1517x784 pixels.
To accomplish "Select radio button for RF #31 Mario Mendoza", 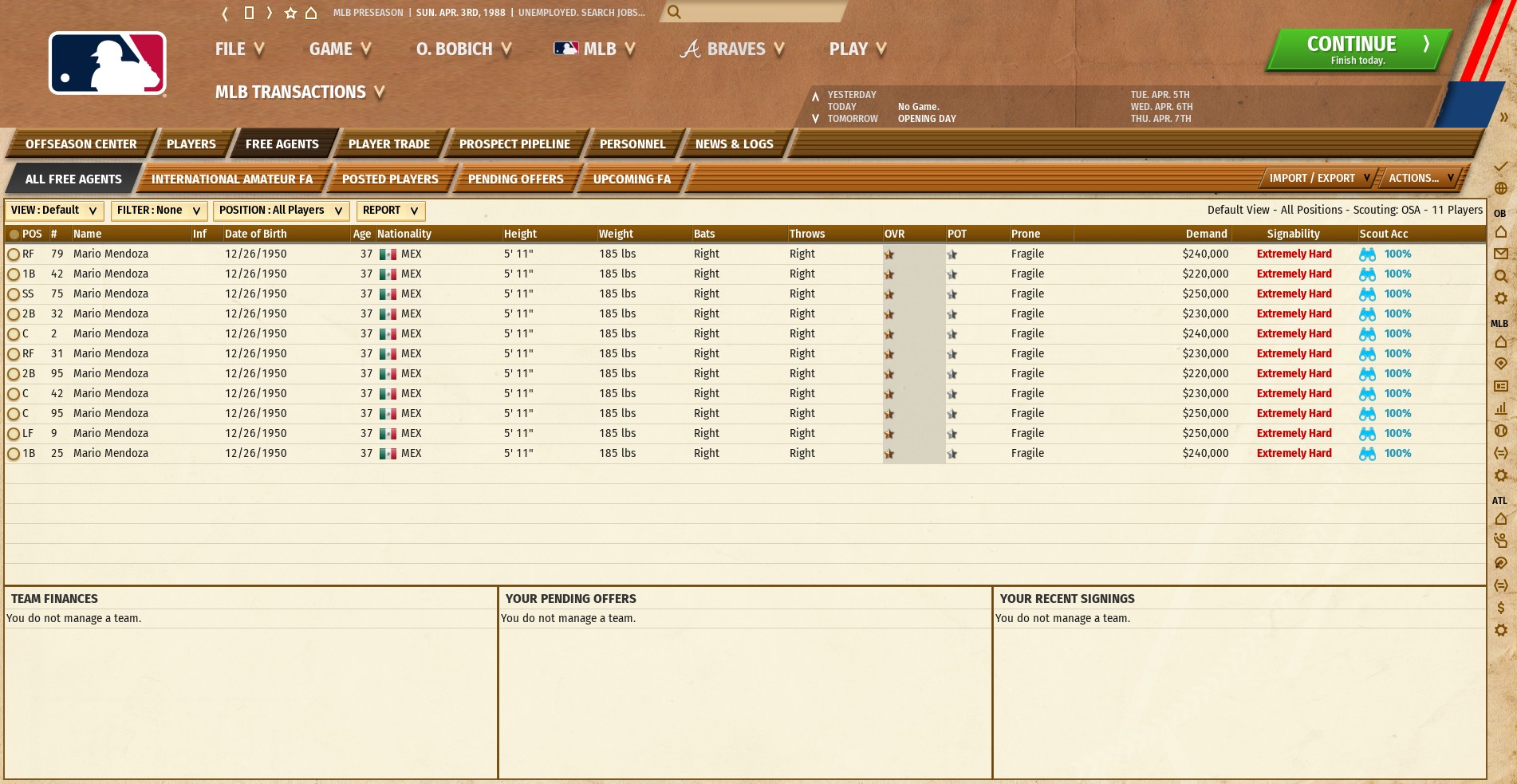I will pos(14,354).
